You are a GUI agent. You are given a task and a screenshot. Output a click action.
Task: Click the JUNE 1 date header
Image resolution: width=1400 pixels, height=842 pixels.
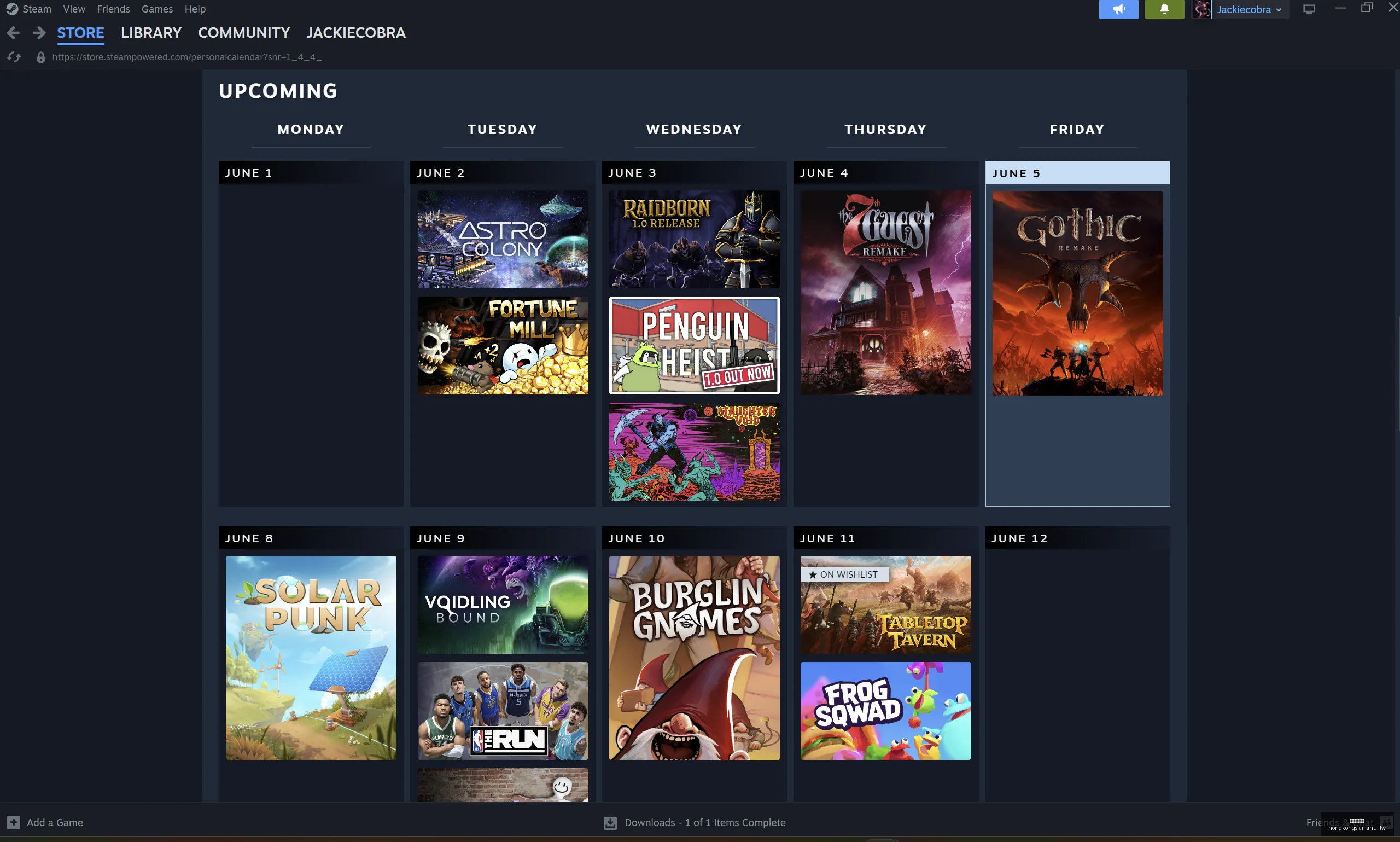click(x=311, y=172)
